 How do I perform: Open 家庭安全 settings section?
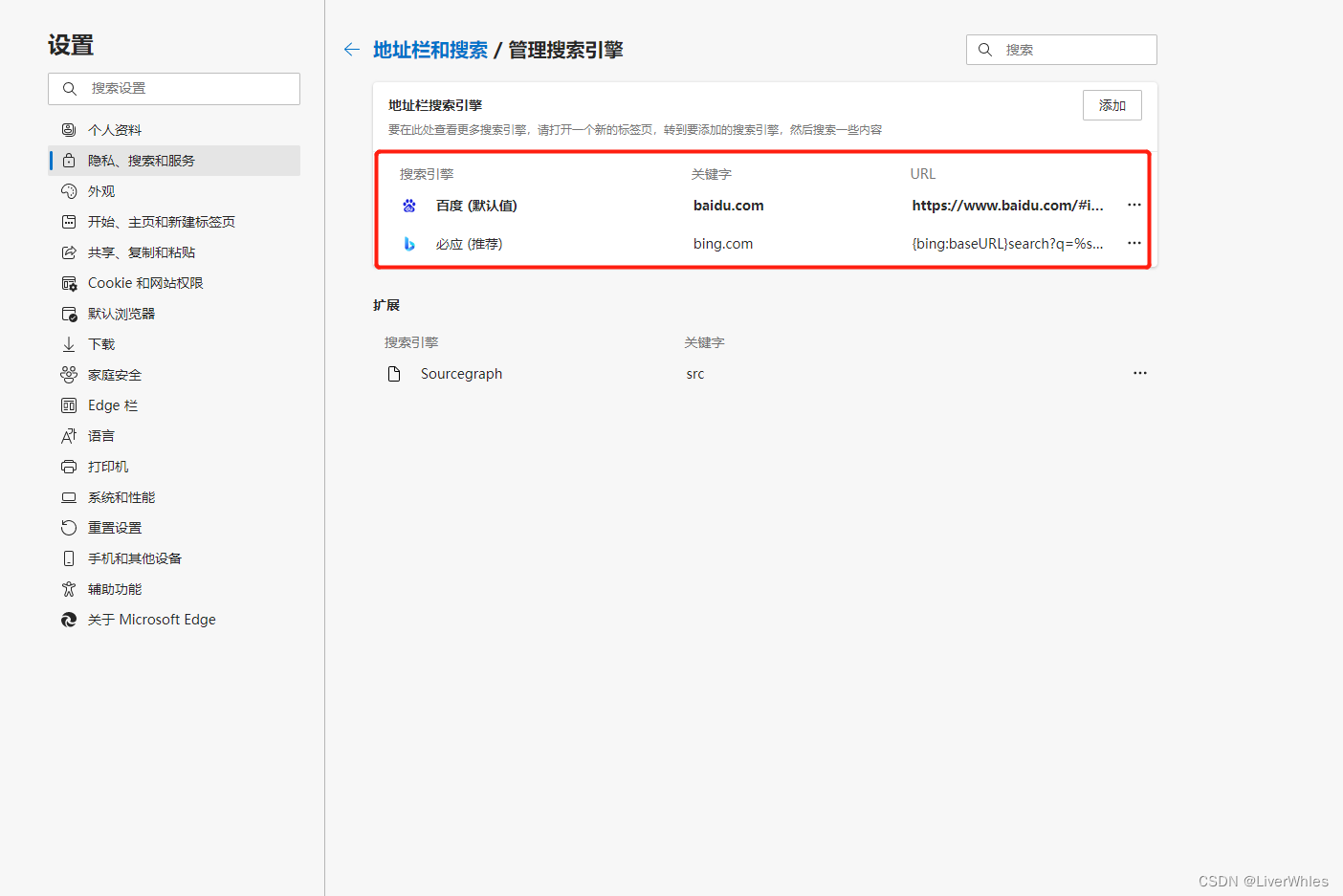[174, 375]
